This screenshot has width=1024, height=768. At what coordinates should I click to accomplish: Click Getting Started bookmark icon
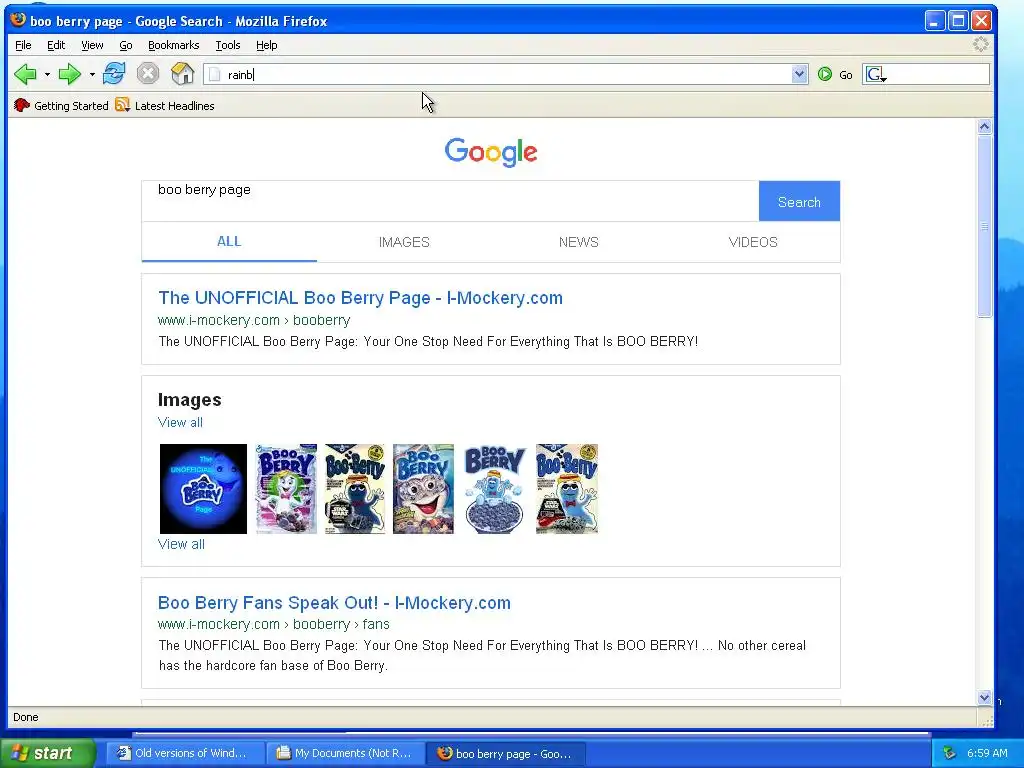click(22, 105)
